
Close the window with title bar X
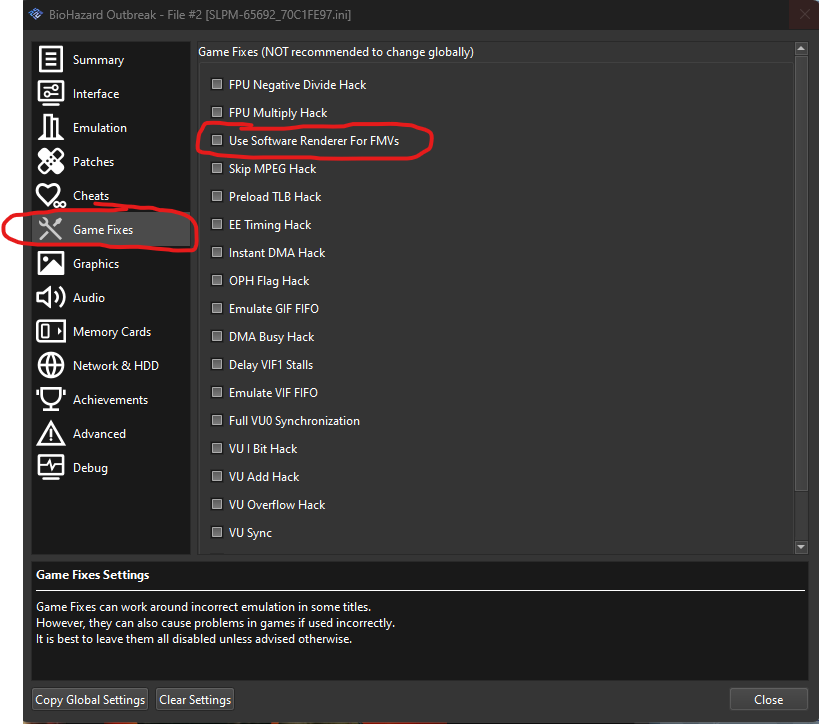pos(804,15)
